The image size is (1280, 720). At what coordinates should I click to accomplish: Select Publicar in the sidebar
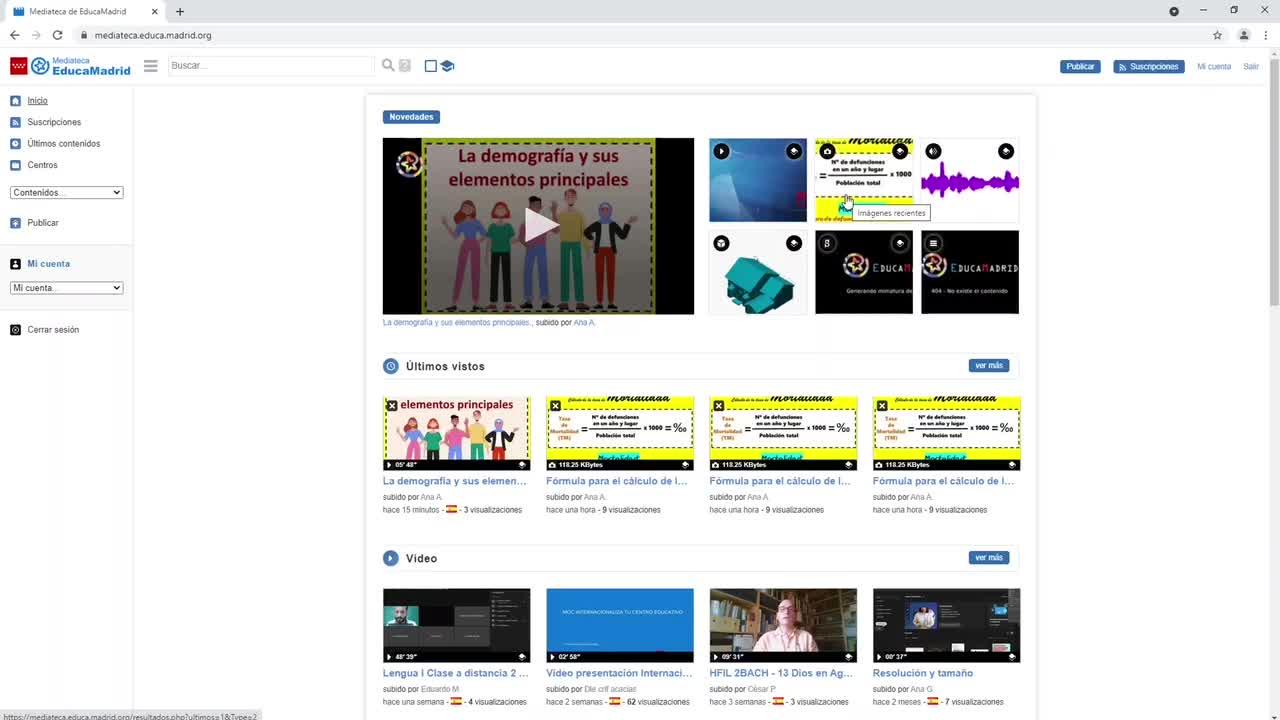tap(43, 223)
